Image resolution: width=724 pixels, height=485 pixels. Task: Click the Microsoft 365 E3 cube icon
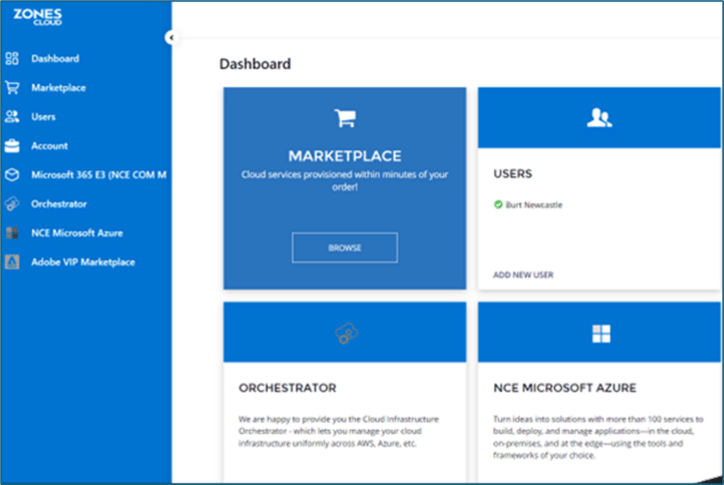pos(12,175)
